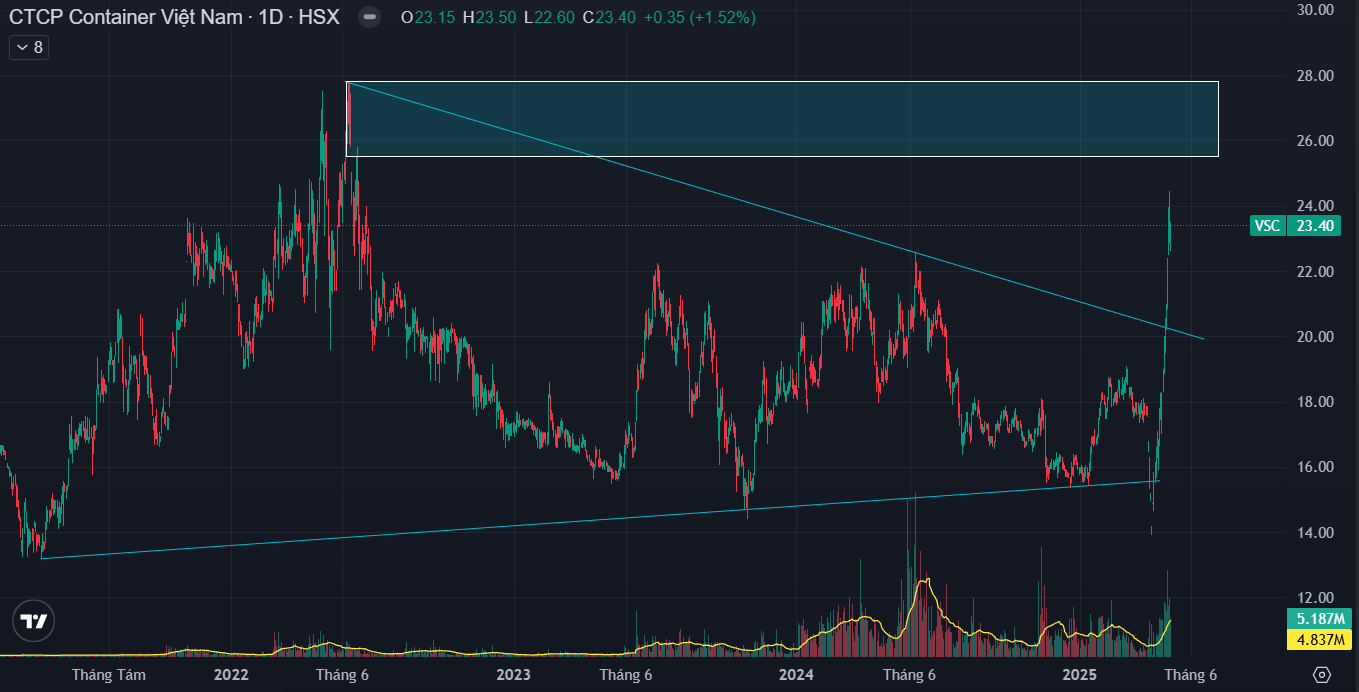This screenshot has width=1359, height=692.
Task: Click the 18.00 price axis label
Action: click(x=1315, y=402)
